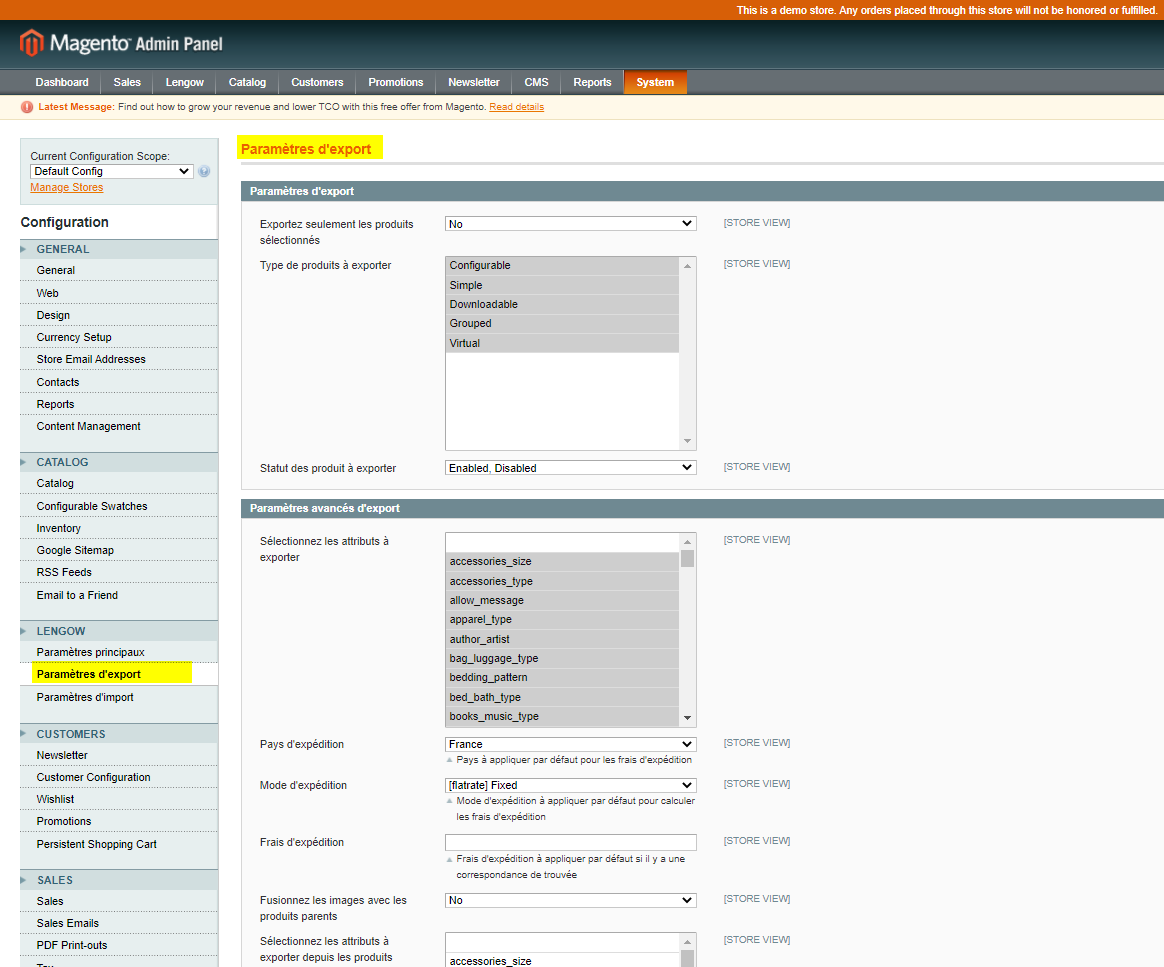Screen dimensions: 1164x967
Task: Click the attributes list scroll down arrow
Action: pos(687,718)
